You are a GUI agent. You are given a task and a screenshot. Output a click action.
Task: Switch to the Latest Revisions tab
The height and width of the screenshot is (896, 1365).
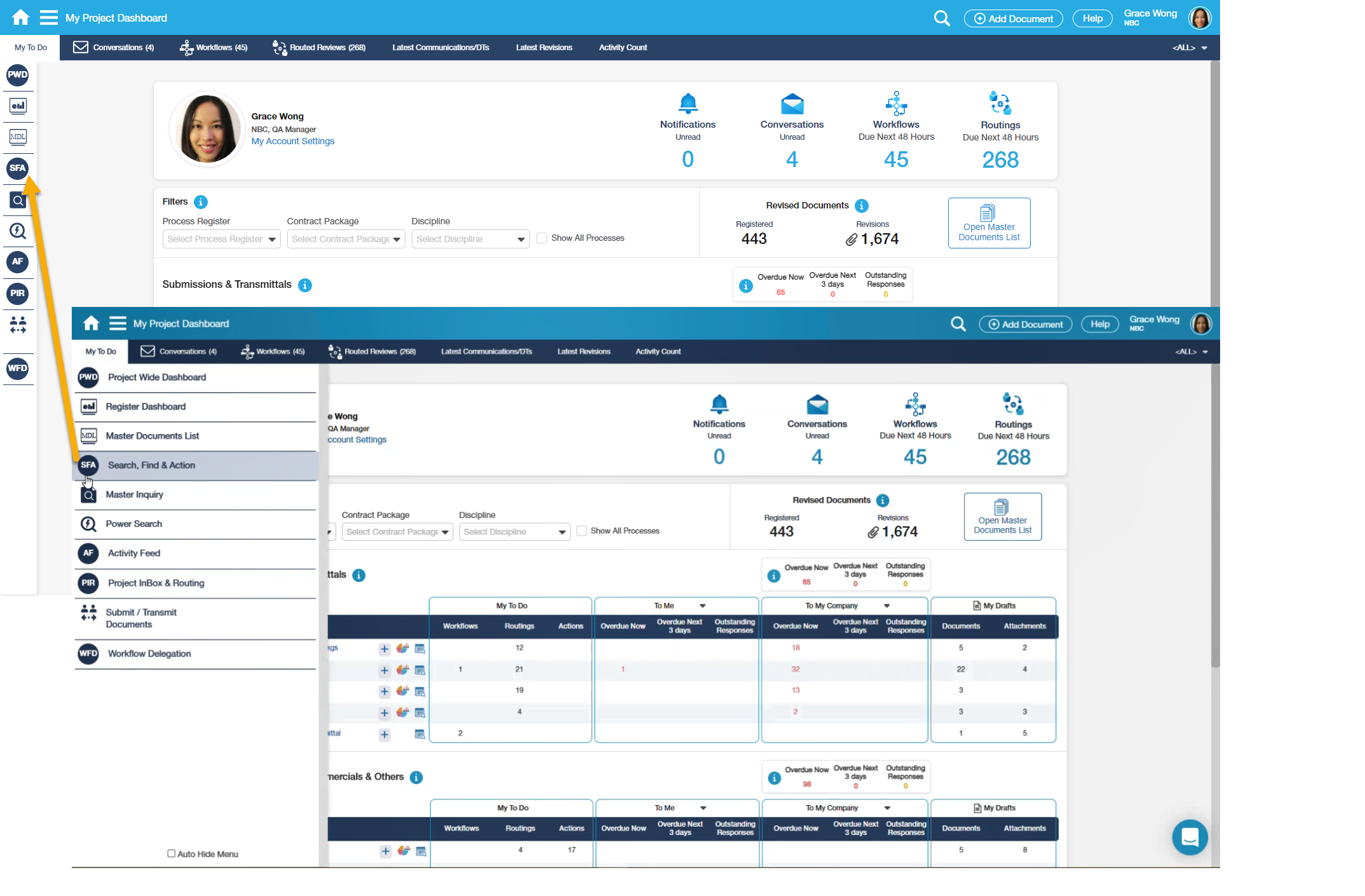coord(544,48)
